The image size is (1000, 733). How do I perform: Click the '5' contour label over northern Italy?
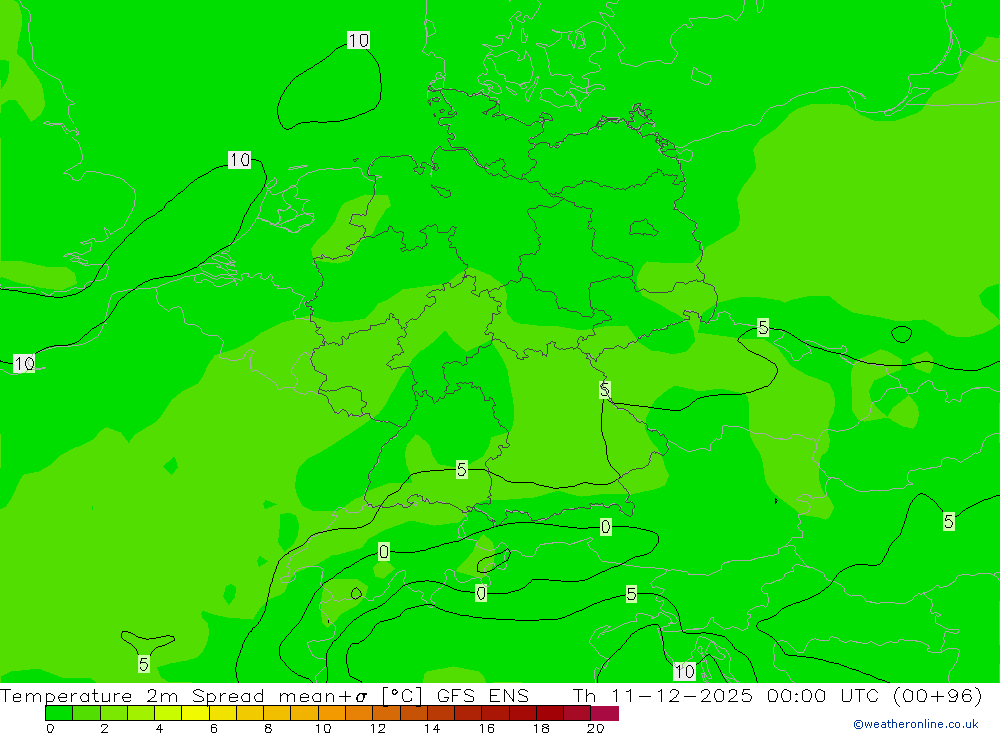coord(631,595)
